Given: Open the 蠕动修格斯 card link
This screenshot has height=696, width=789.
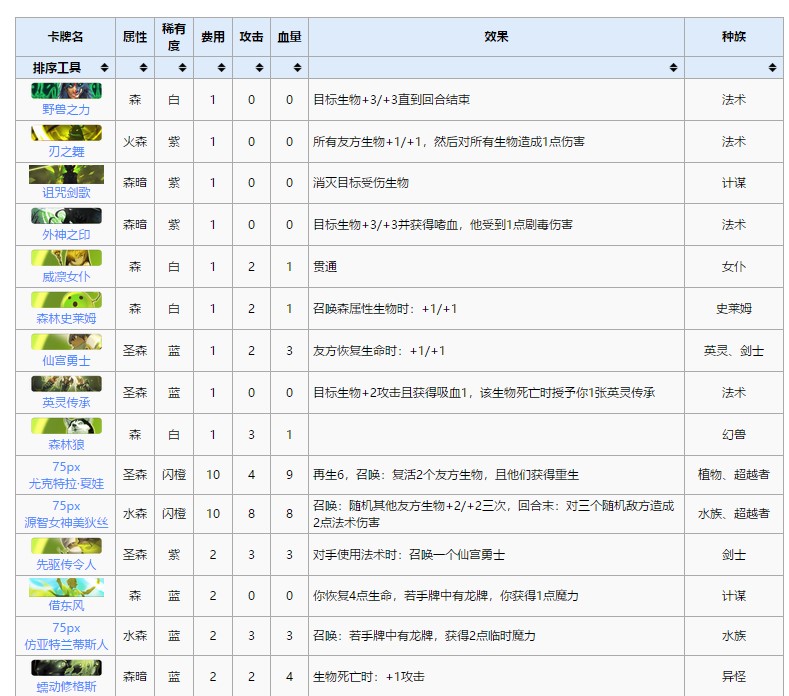Looking at the screenshot, I should (66, 686).
